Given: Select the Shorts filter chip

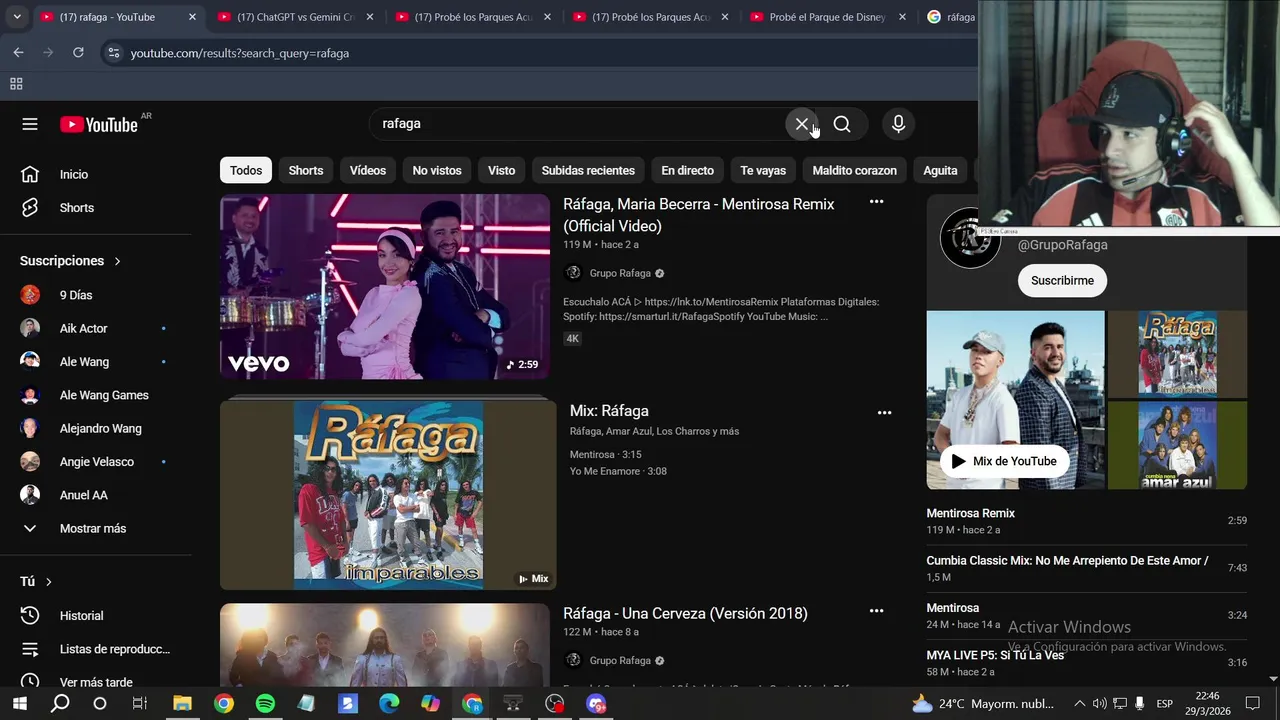Looking at the screenshot, I should [x=306, y=170].
